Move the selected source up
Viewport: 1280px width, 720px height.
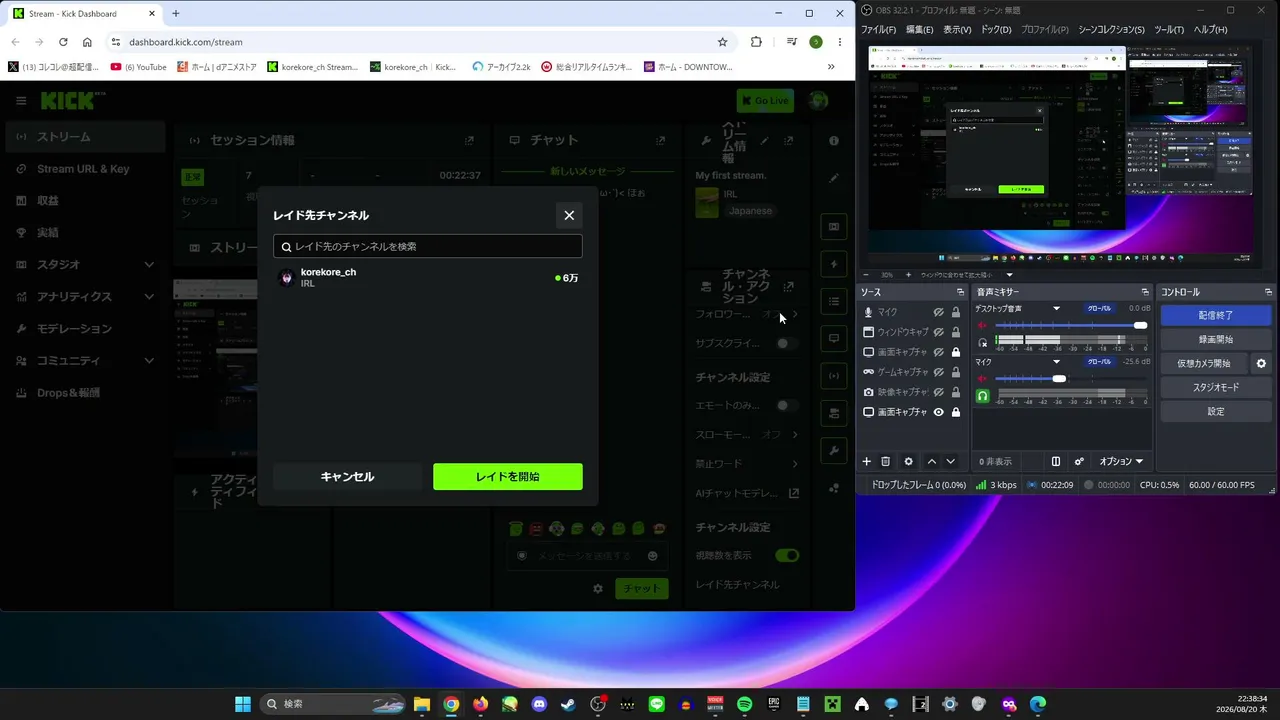932,462
